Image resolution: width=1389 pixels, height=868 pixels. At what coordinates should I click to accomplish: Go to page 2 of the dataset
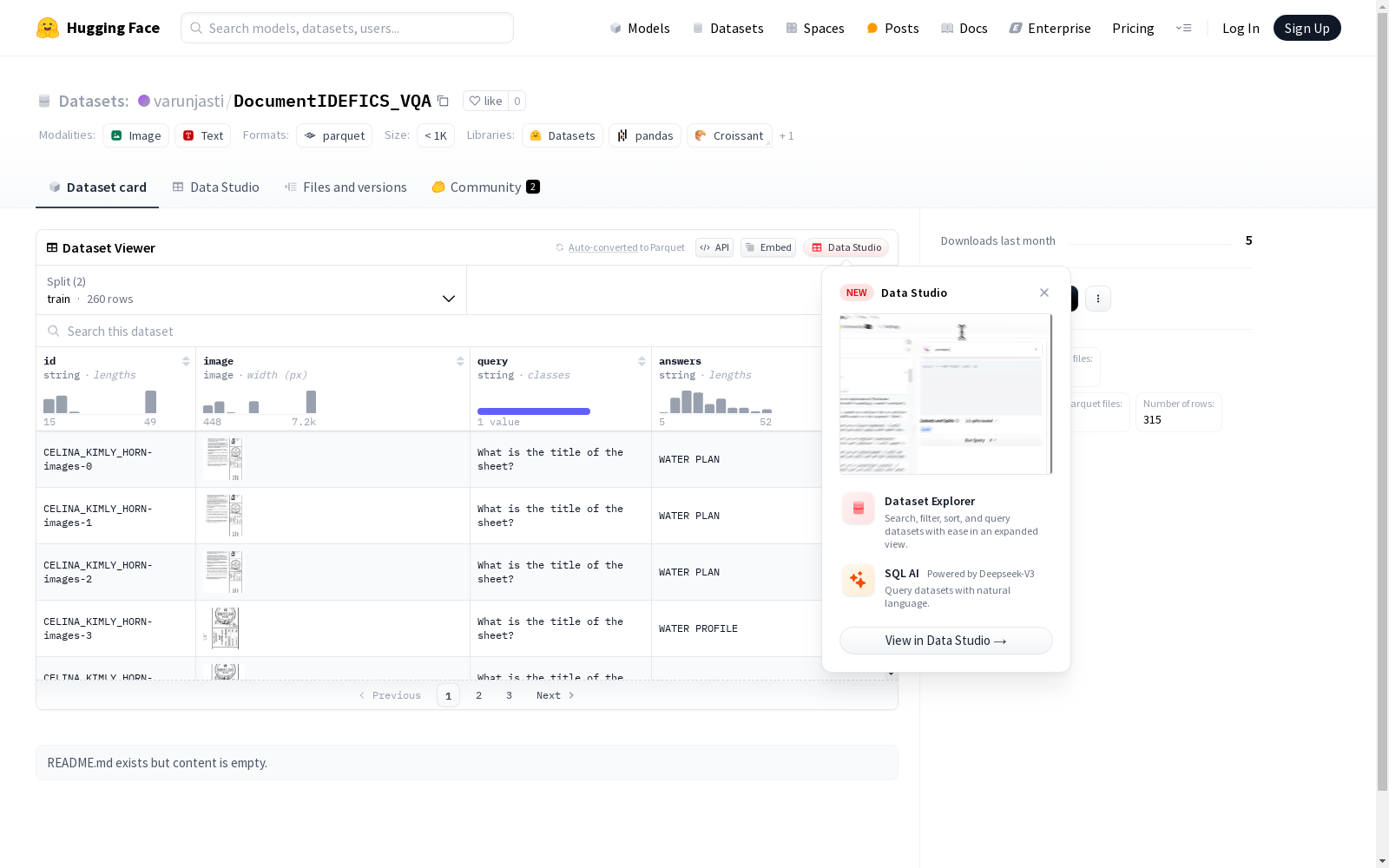(478, 695)
